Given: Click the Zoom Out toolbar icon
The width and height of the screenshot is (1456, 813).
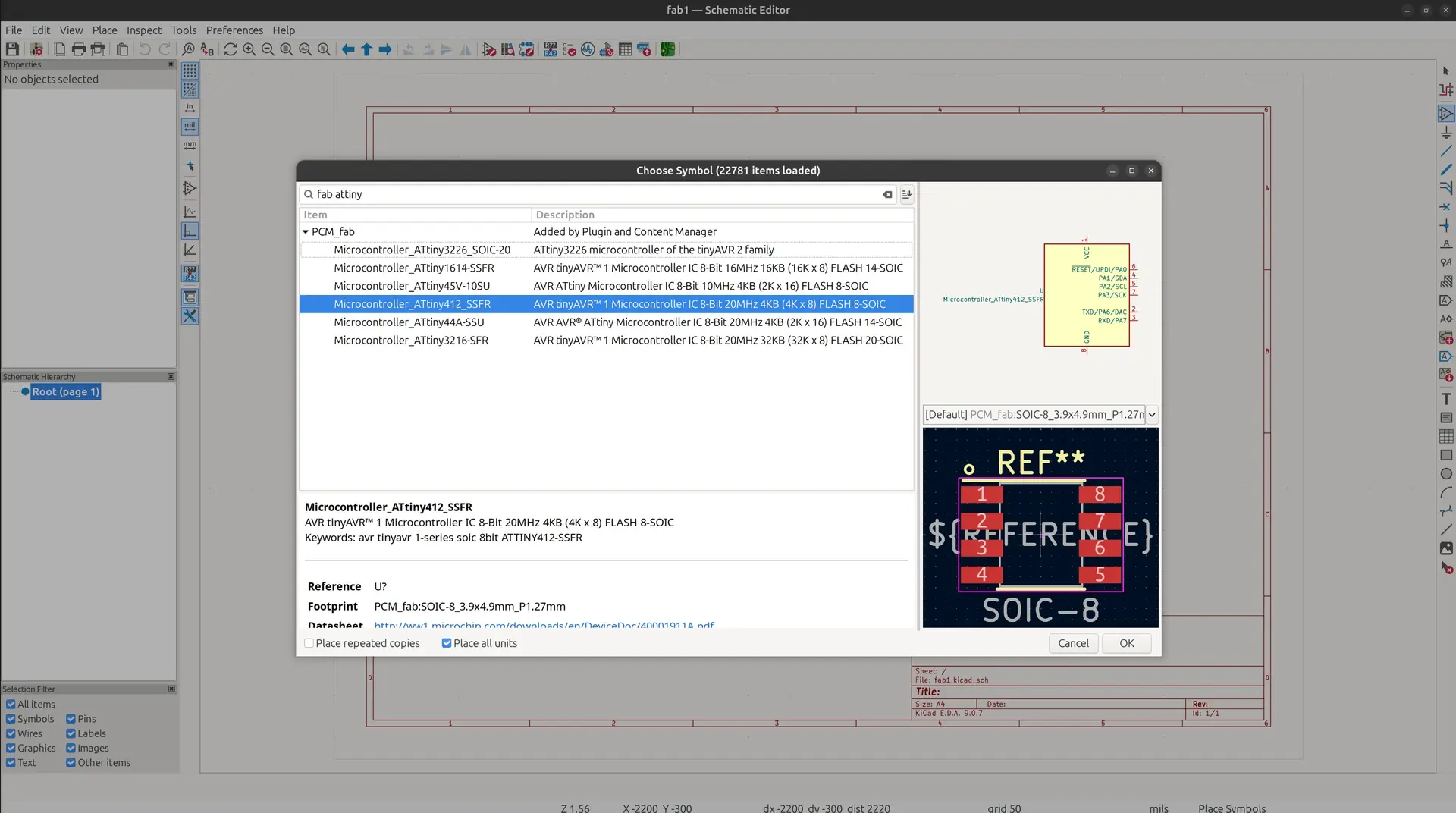Looking at the screenshot, I should click(268, 49).
